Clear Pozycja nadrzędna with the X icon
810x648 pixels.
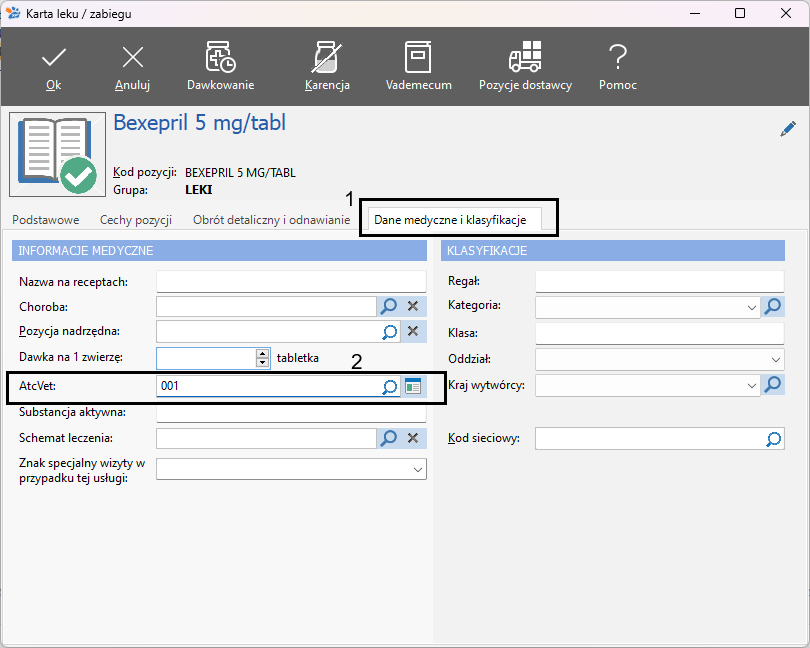tap(413, 331)
